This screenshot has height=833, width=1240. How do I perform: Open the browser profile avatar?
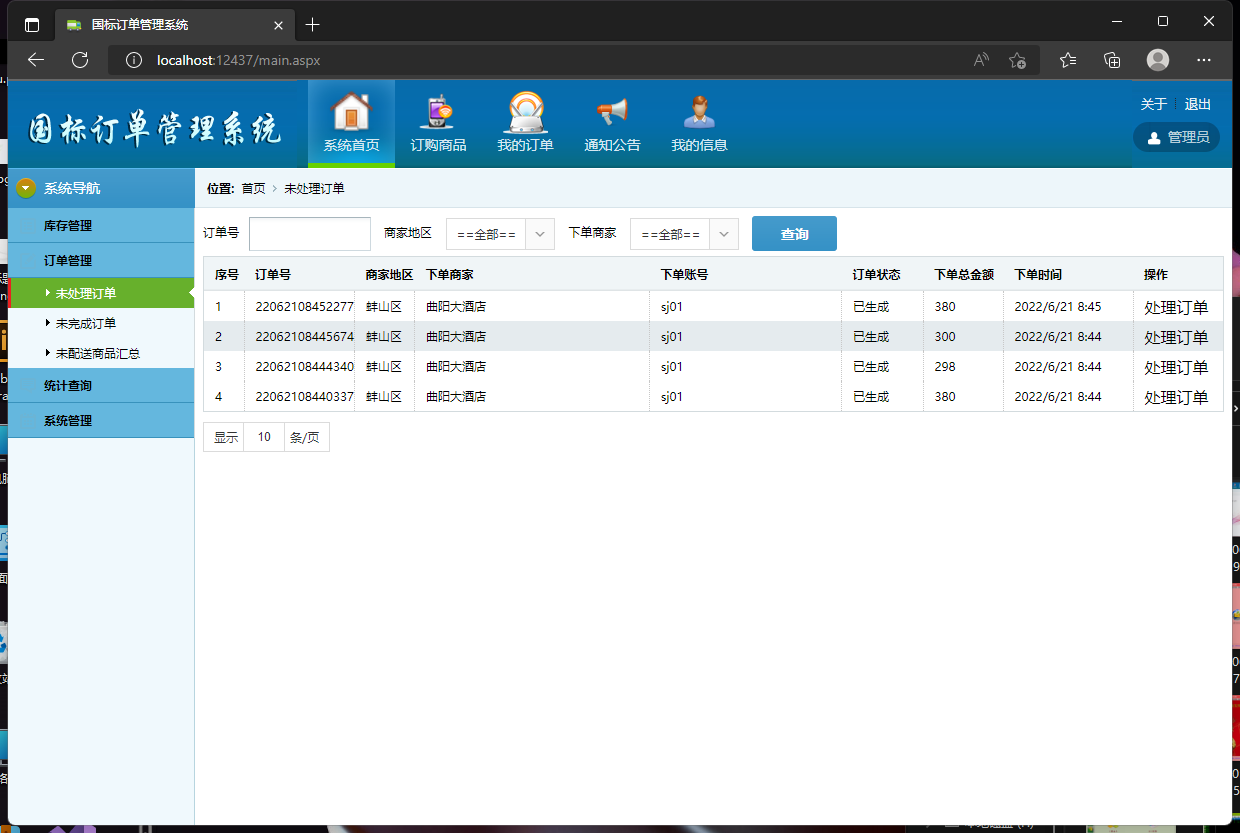pyautogui.click(x=1158, y=60)
